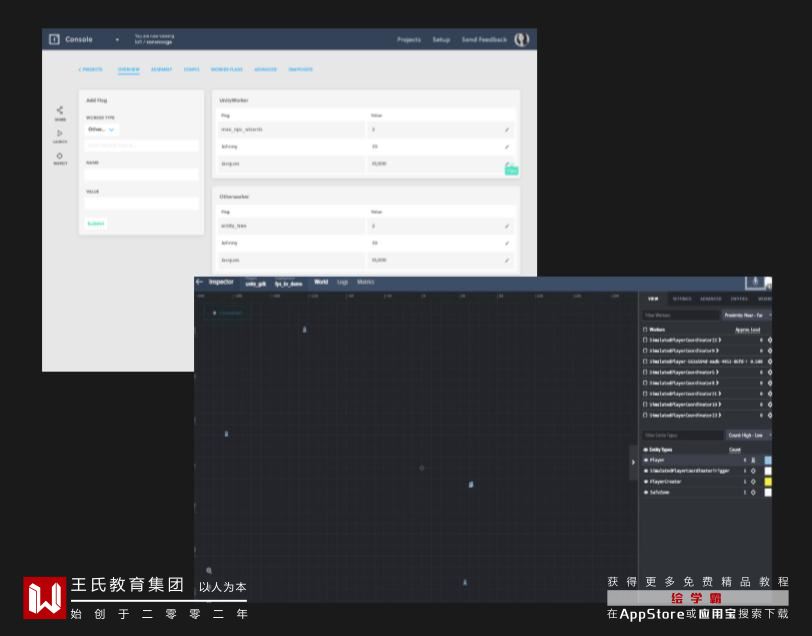Image resolution: width=812 pixels, height=636 pixels.
Task: Edit the 10,000 flag in UnityWorker table
Action: [x=507, y=164]
